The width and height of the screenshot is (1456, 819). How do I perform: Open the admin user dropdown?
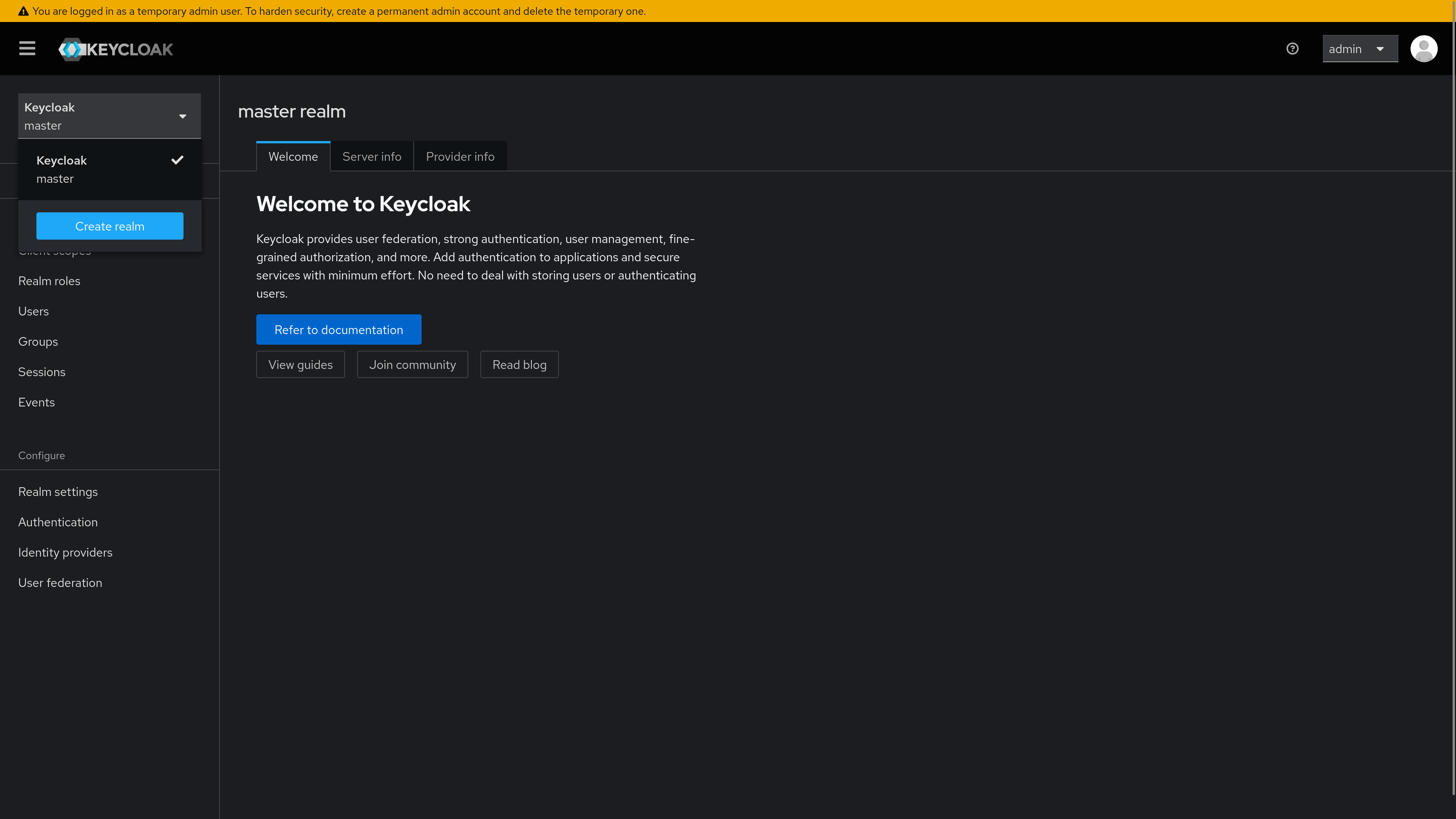coord(1360,49)
